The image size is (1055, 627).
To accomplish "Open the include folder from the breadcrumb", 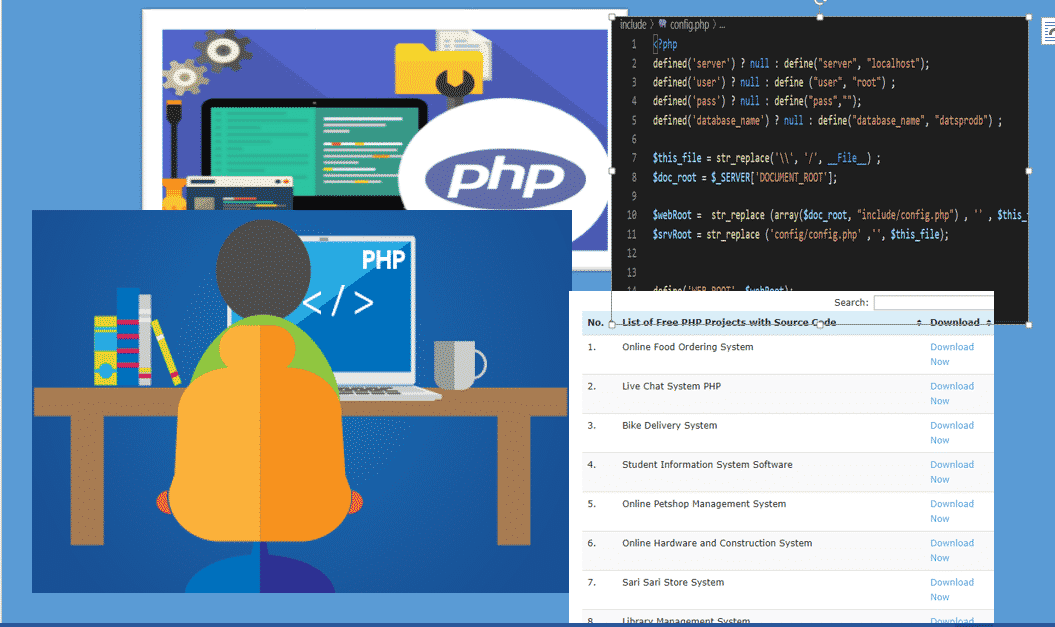I will coord(634,22).
